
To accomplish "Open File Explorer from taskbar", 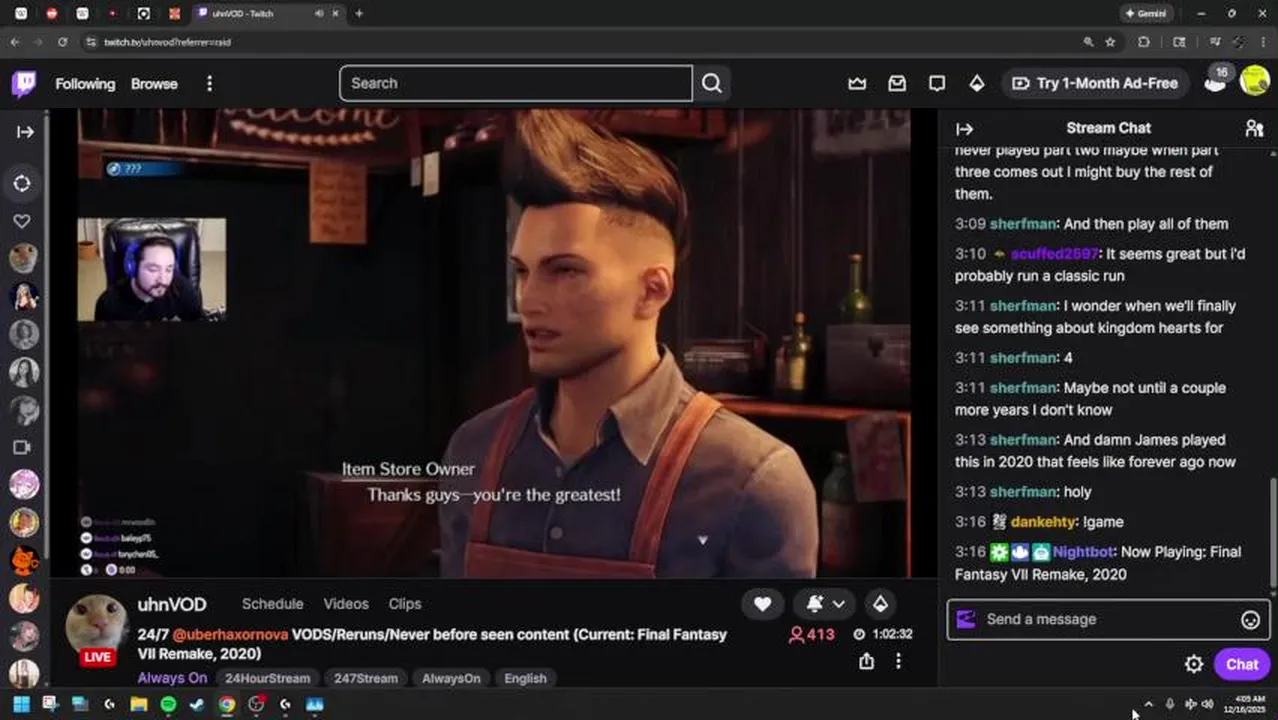I will tap(138, 704).
